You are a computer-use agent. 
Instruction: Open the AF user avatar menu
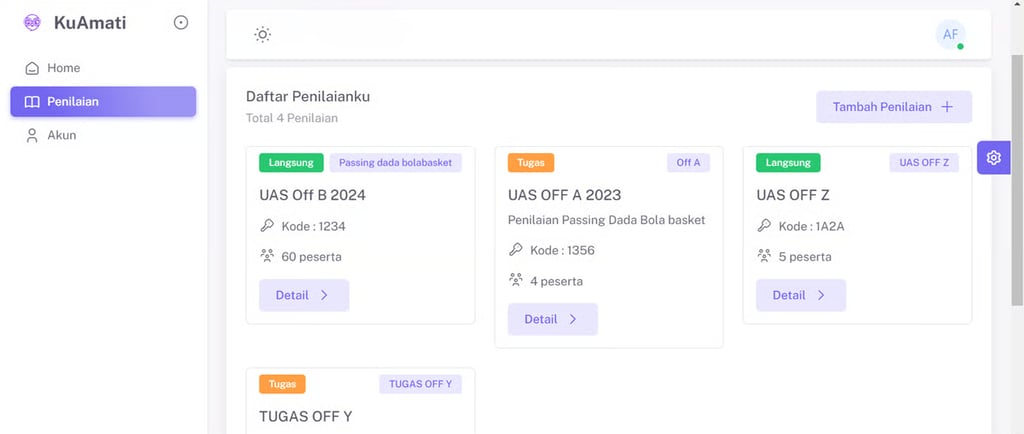pyautogui.click(x=950, y=34)
